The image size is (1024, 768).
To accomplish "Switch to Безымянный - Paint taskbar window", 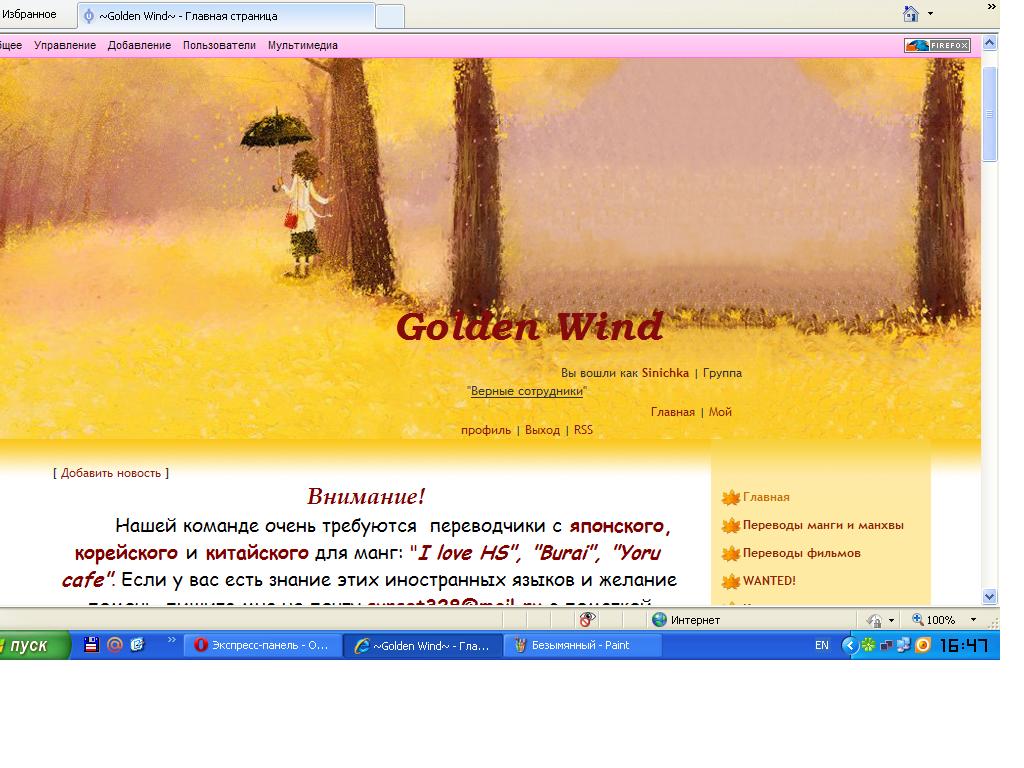I will pyautogui.click(x=583, y=645).
